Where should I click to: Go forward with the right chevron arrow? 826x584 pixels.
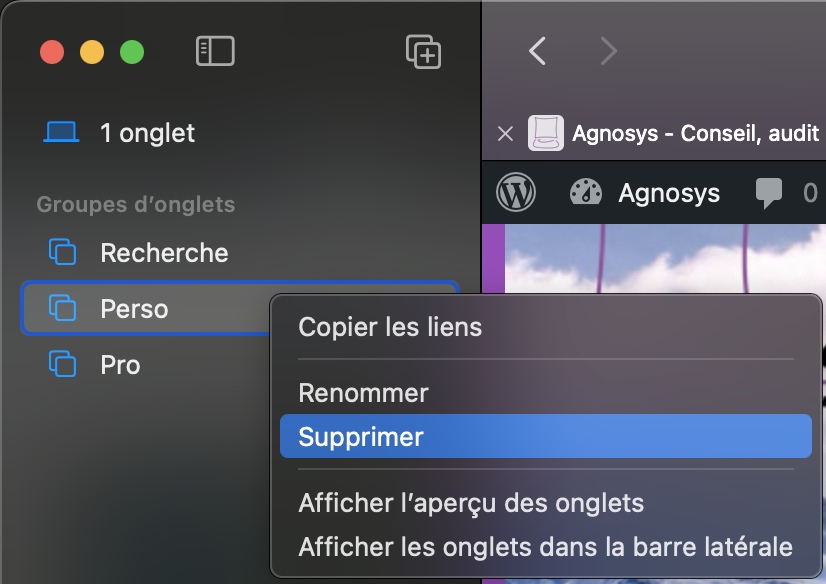[x=608, y=51]
